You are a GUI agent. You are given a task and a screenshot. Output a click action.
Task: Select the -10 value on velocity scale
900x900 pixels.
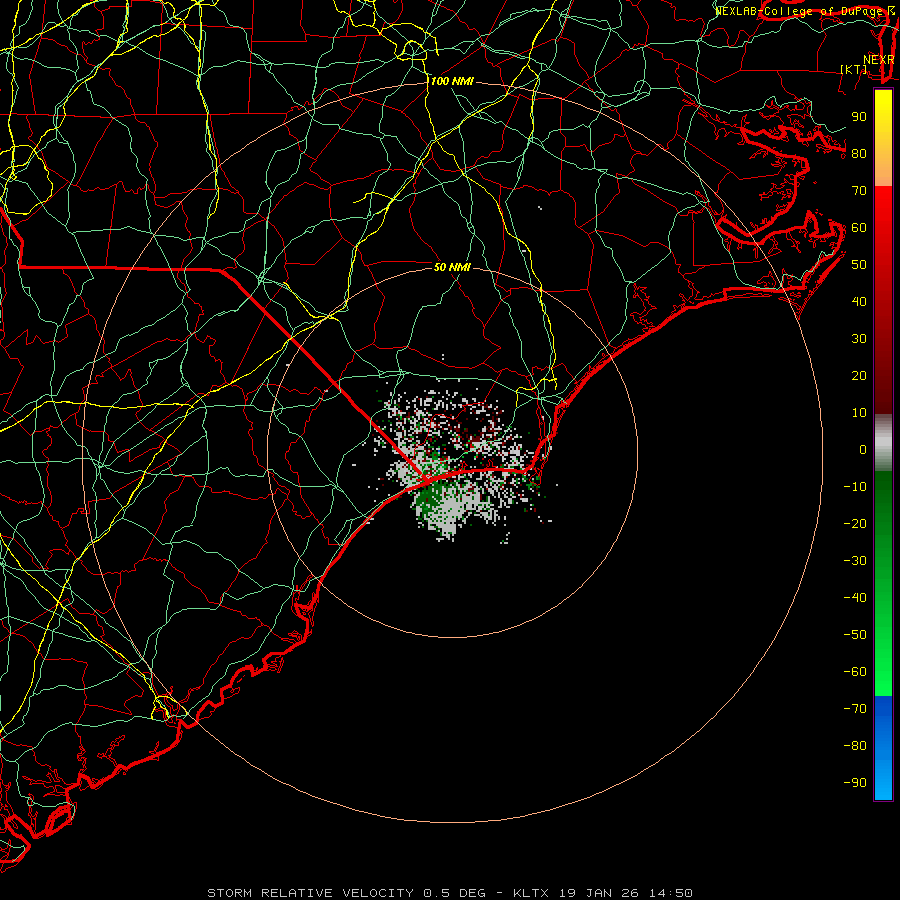[855, 487]
